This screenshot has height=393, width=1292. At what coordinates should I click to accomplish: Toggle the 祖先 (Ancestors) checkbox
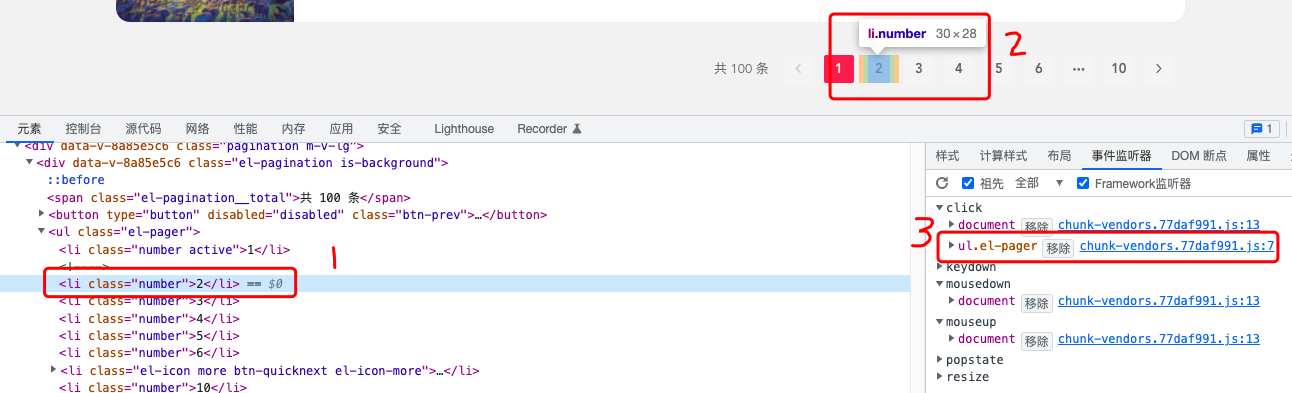pos(968,183)
